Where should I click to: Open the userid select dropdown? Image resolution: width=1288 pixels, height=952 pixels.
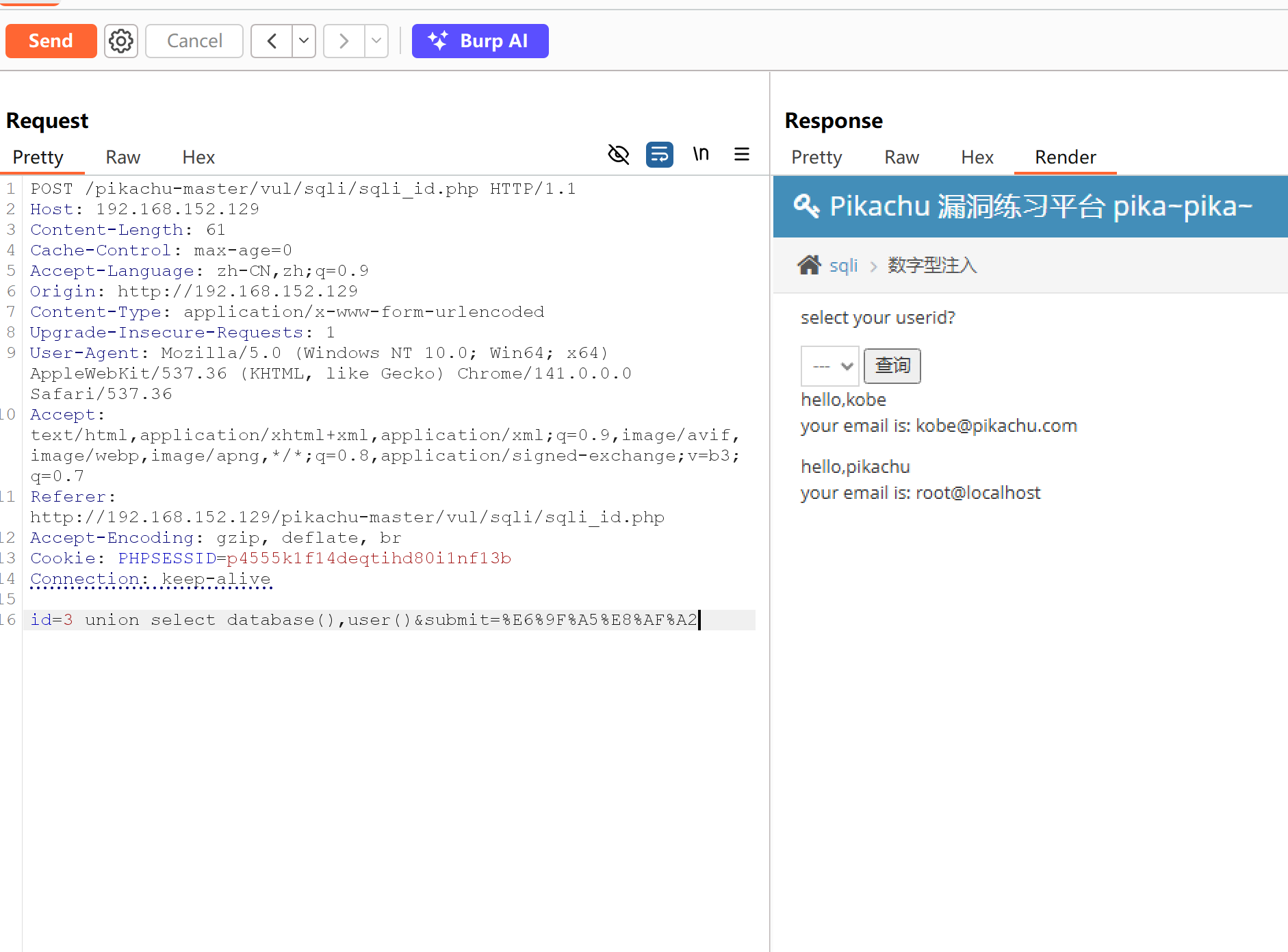click(830, 366)
